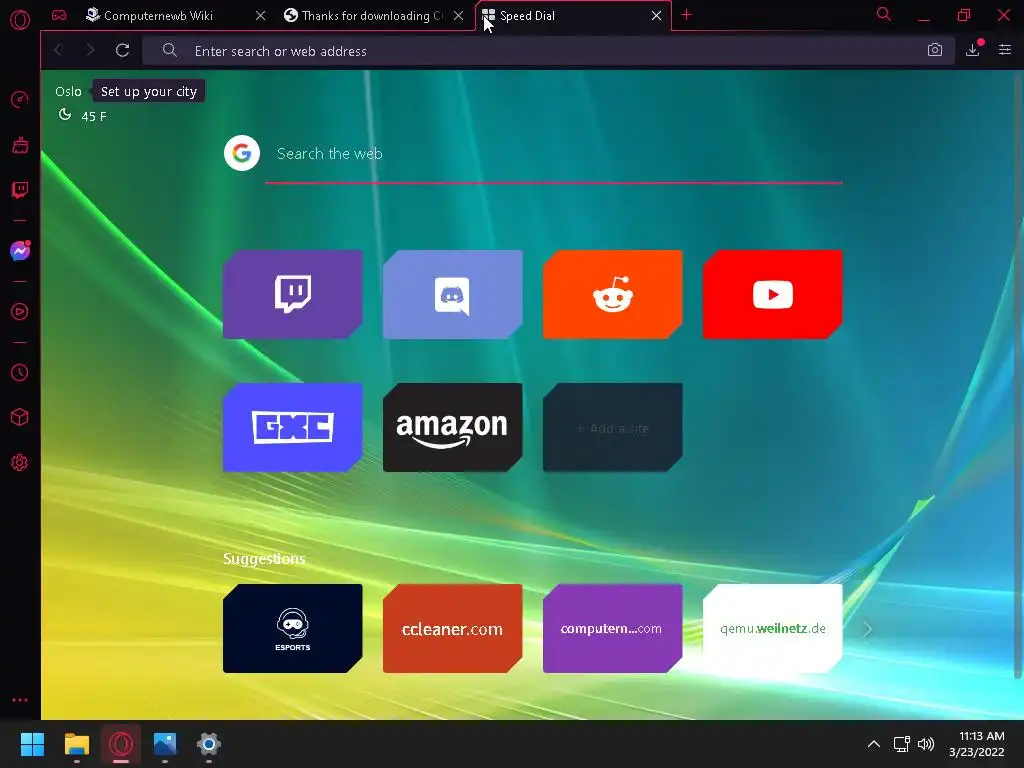Close the Speed Dial tab

(x=656, y=16)
